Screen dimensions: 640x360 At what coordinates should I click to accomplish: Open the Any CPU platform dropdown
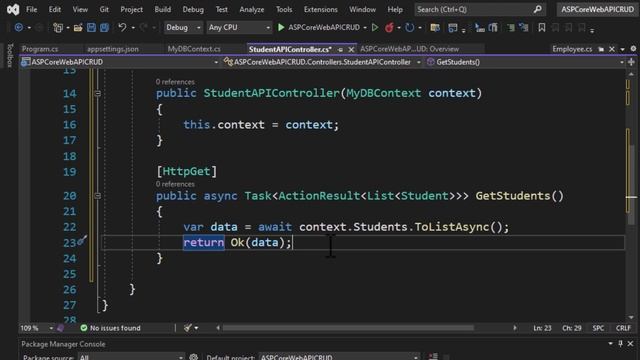pos(239,27)
